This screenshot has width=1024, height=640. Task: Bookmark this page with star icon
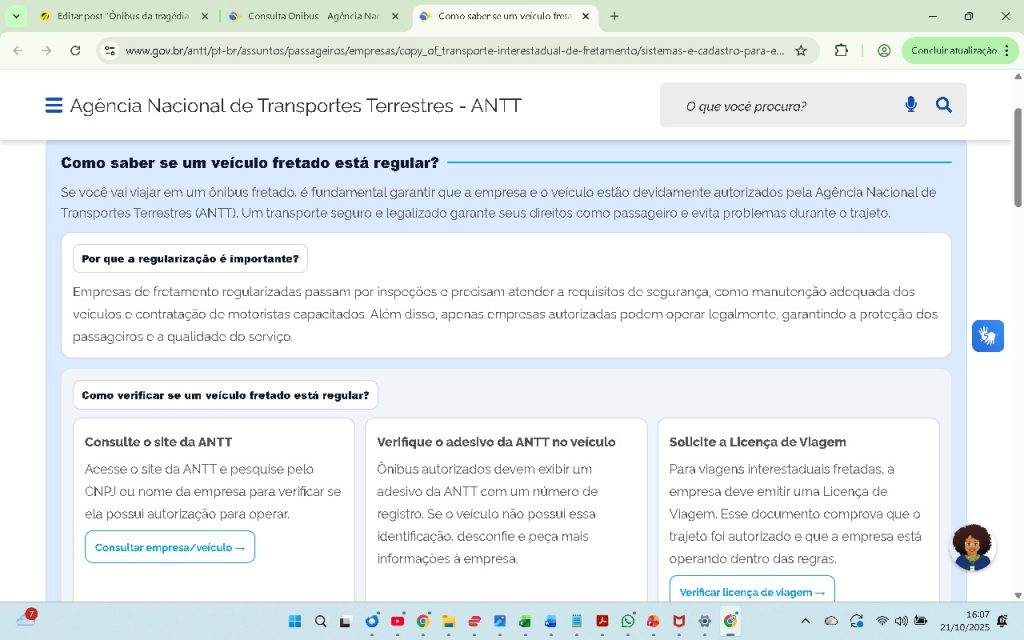[x=801, y=50]
